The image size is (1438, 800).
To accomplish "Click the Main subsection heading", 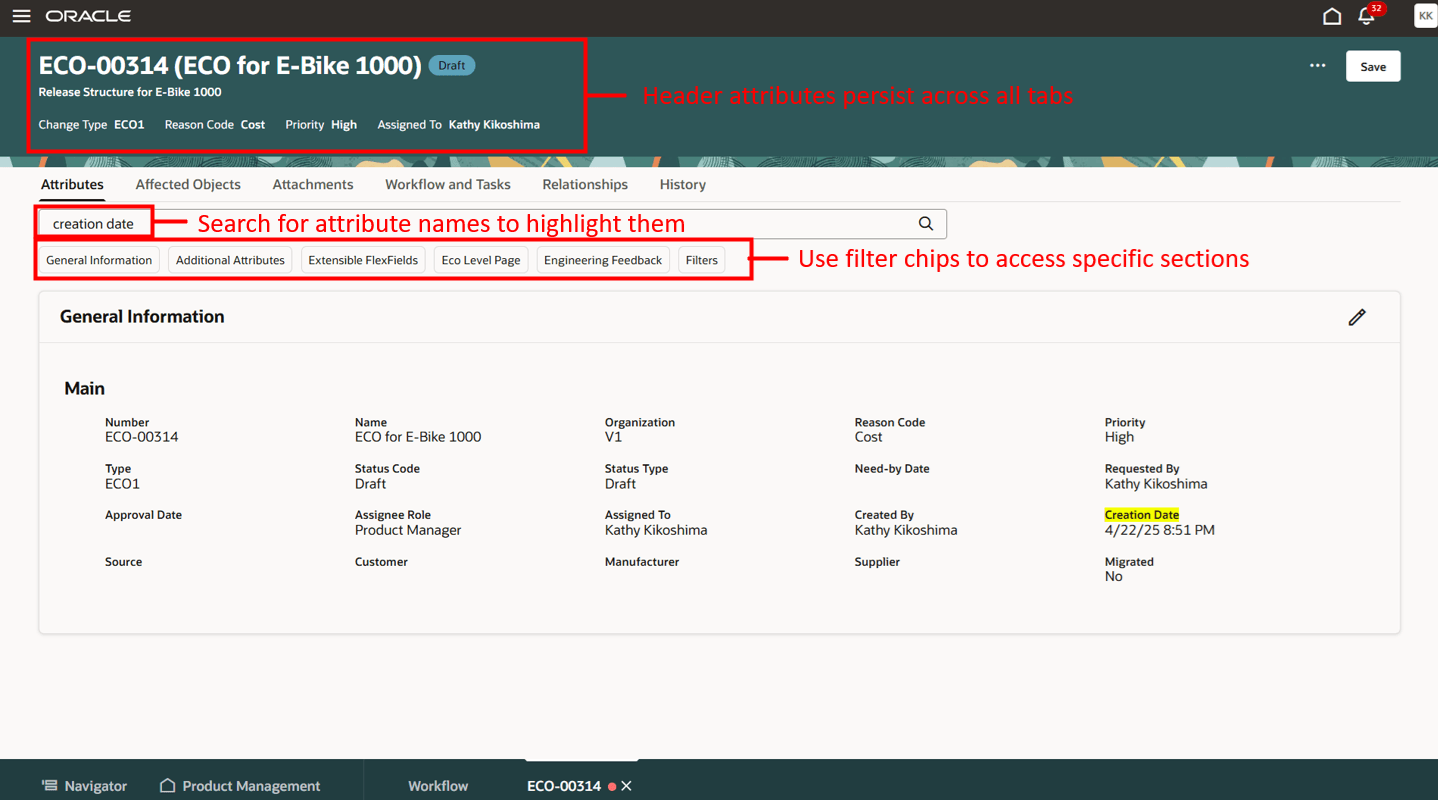I will click(x=85, y=388).
